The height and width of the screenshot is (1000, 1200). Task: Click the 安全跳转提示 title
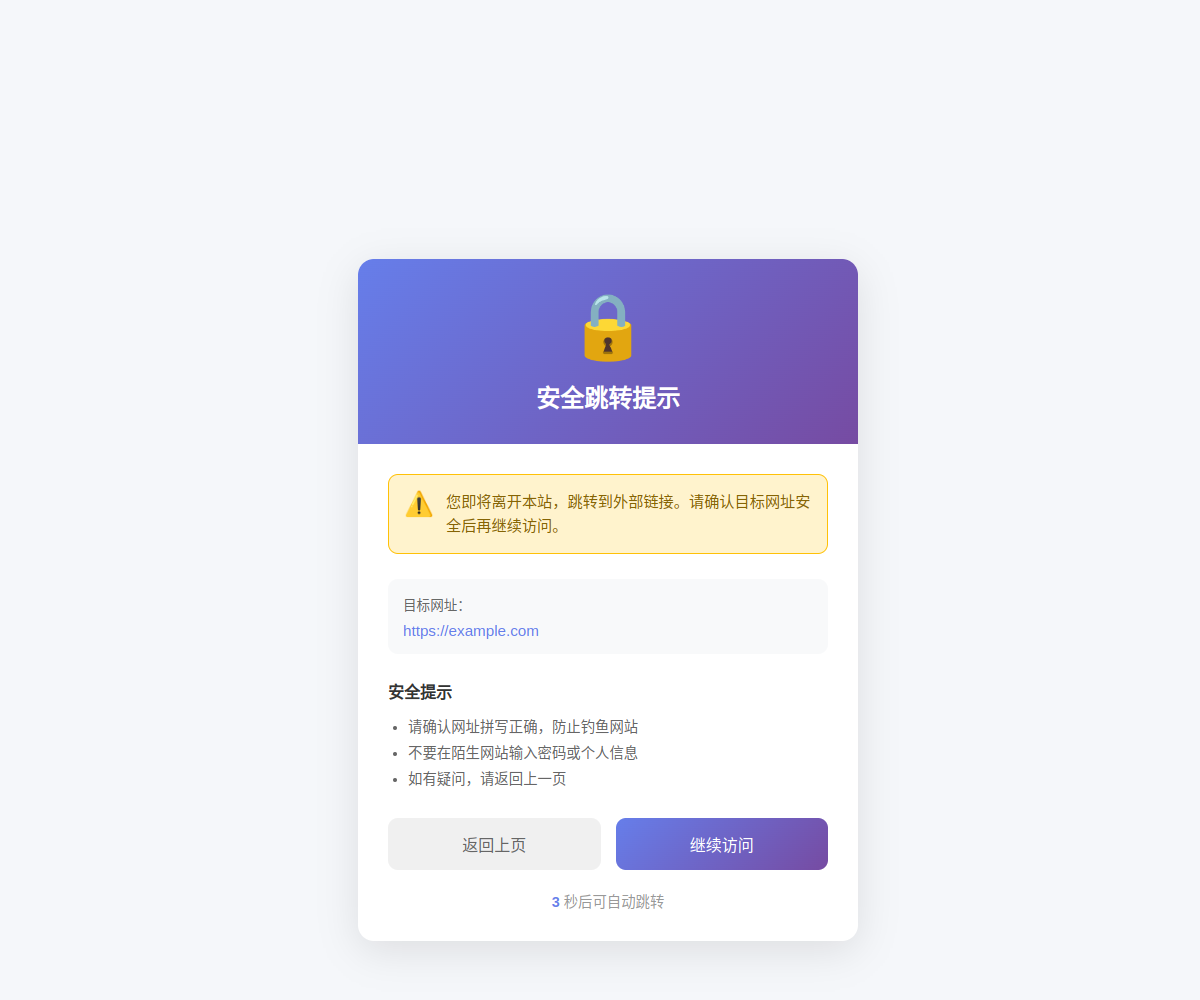(x=608, y=398)
